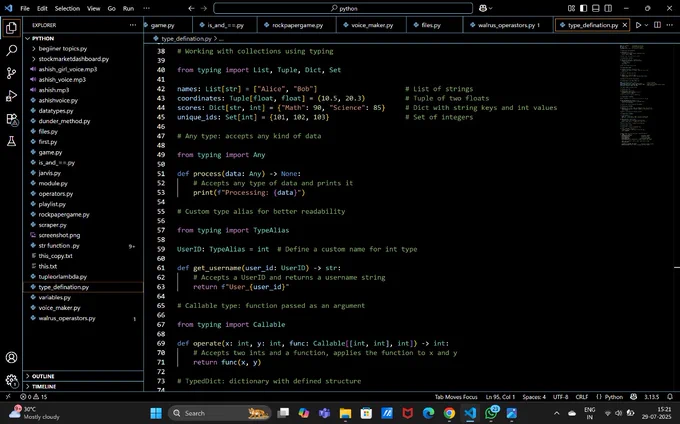Open the Accounts menu icon
The width and height of the screenshot is (680, 424).
point(12,358)
